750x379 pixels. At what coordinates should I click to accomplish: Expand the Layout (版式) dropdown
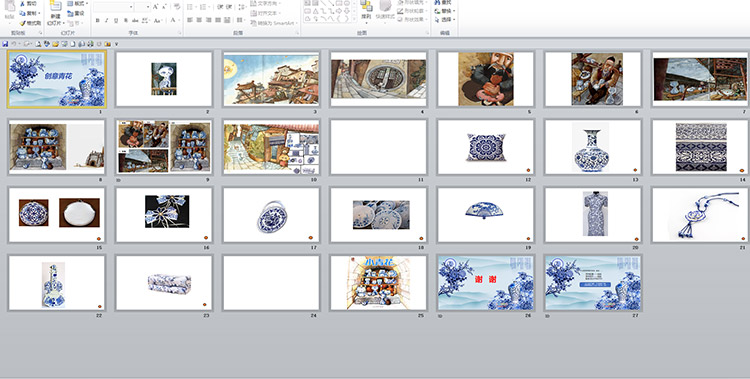77,3
